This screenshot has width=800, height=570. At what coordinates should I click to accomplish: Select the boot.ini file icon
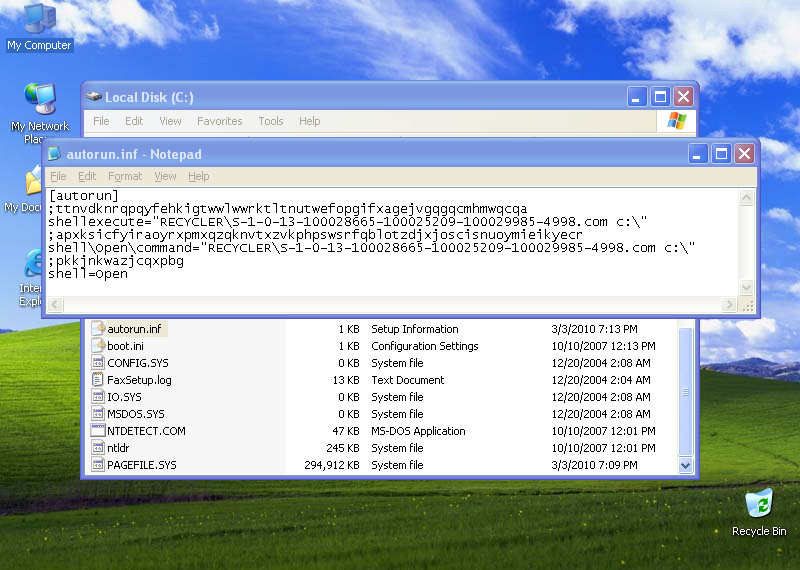(x=98, y=345)
